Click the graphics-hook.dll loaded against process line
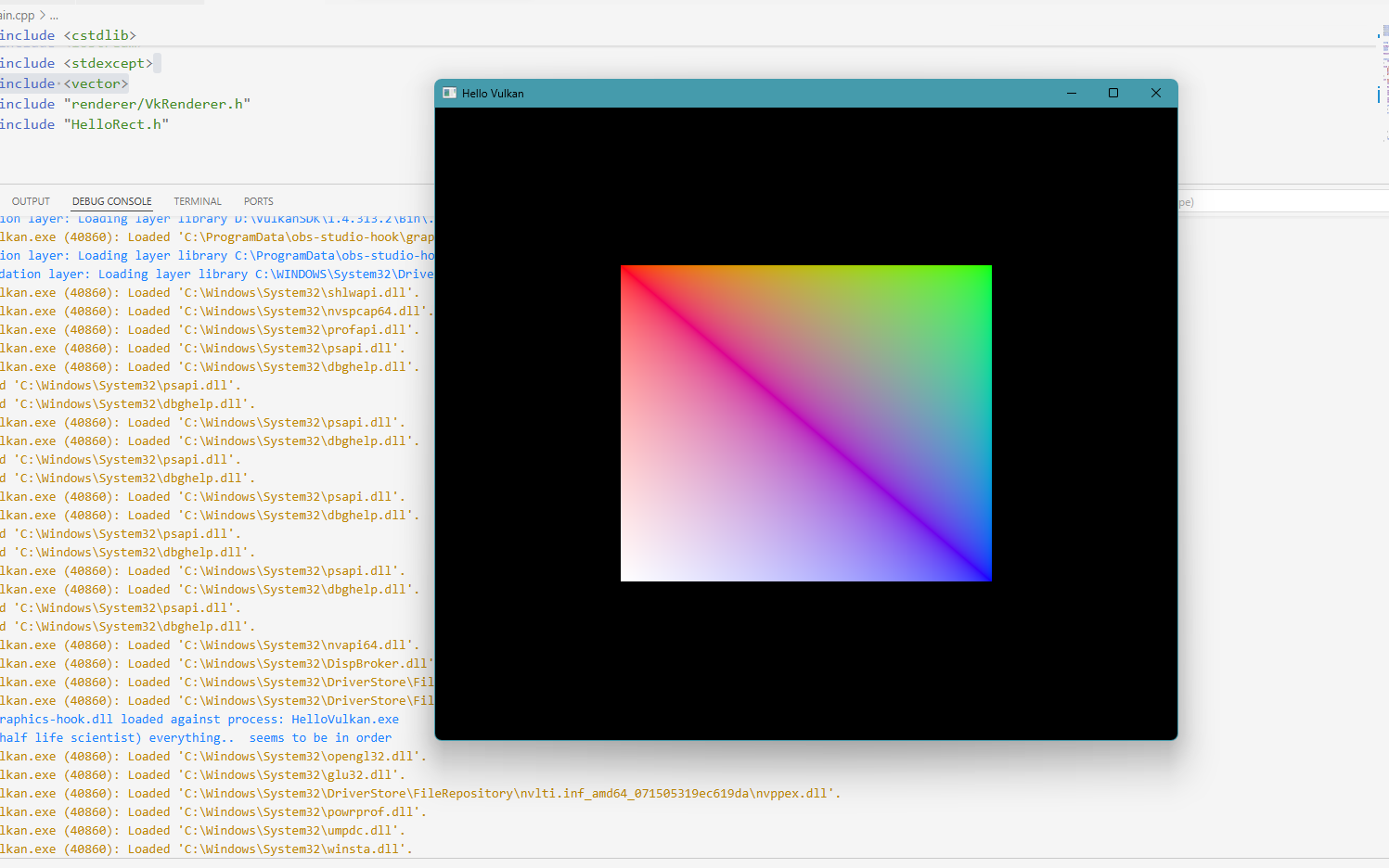1389x868 pixels. (x=199, y=720)
